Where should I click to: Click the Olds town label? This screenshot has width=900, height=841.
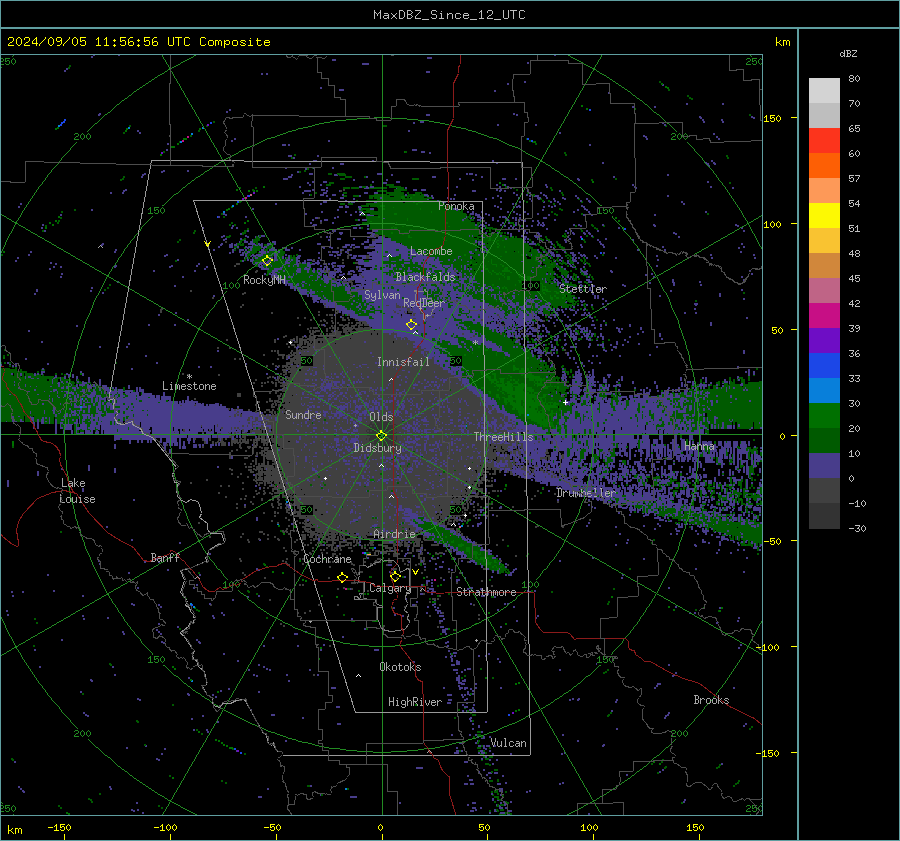[x=381, y=417]
